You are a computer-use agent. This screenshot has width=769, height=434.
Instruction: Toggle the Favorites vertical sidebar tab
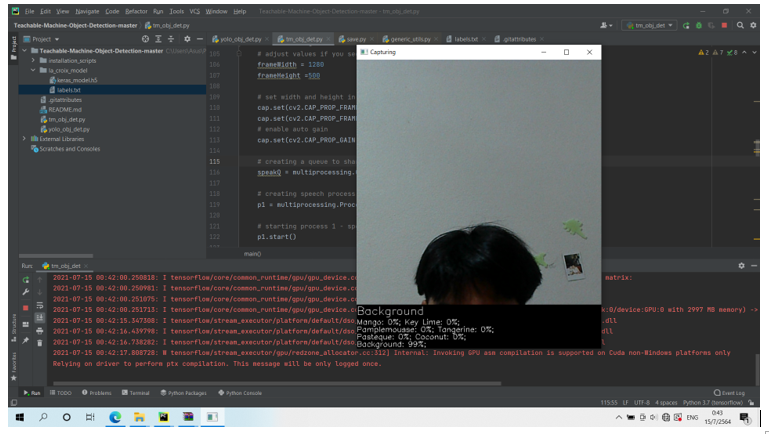point(13,365)
